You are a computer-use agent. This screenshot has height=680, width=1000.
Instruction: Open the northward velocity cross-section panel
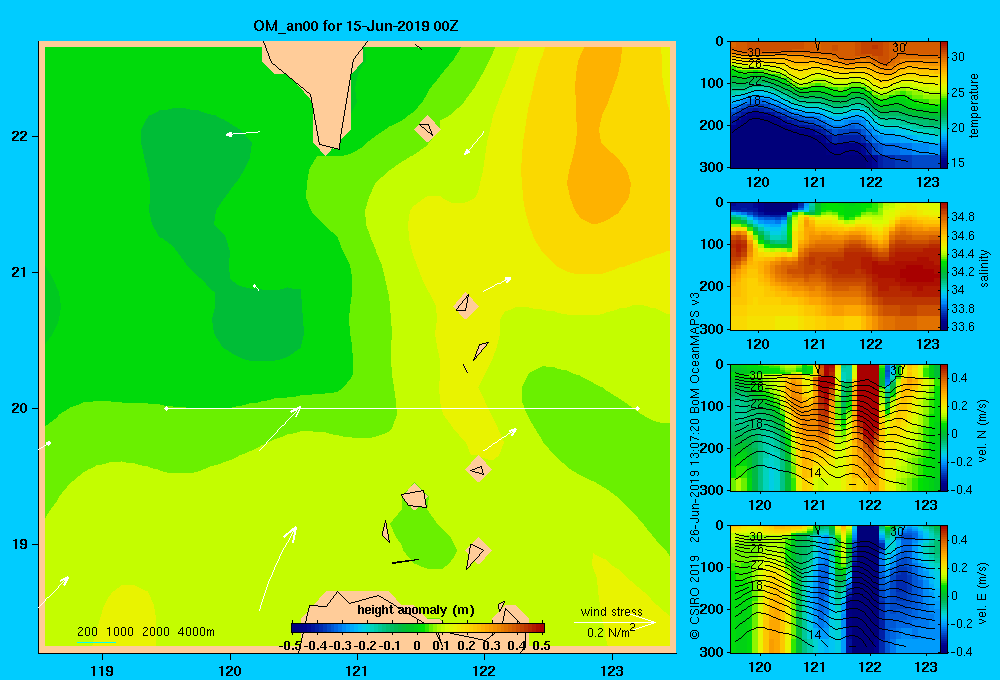[x=834, y=427]
